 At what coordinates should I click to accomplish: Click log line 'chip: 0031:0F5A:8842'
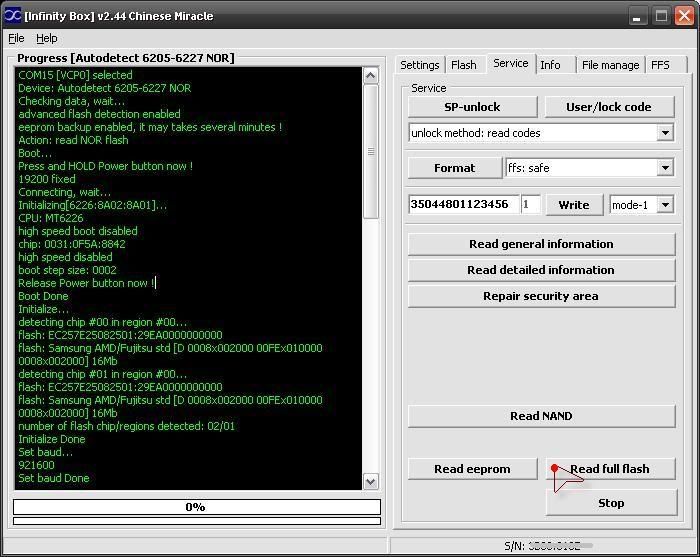pos(72,244)
